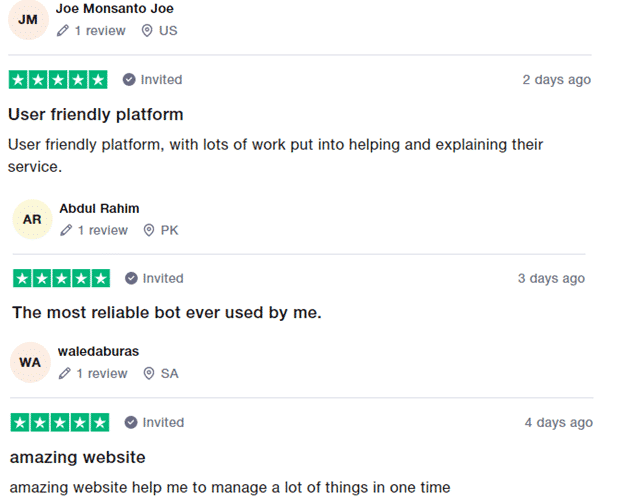The width and height of the screenshot is (625, 504).
Task: Open waledaburas reviewer profile
Action: pyautogui.click(x=98, y=351)
